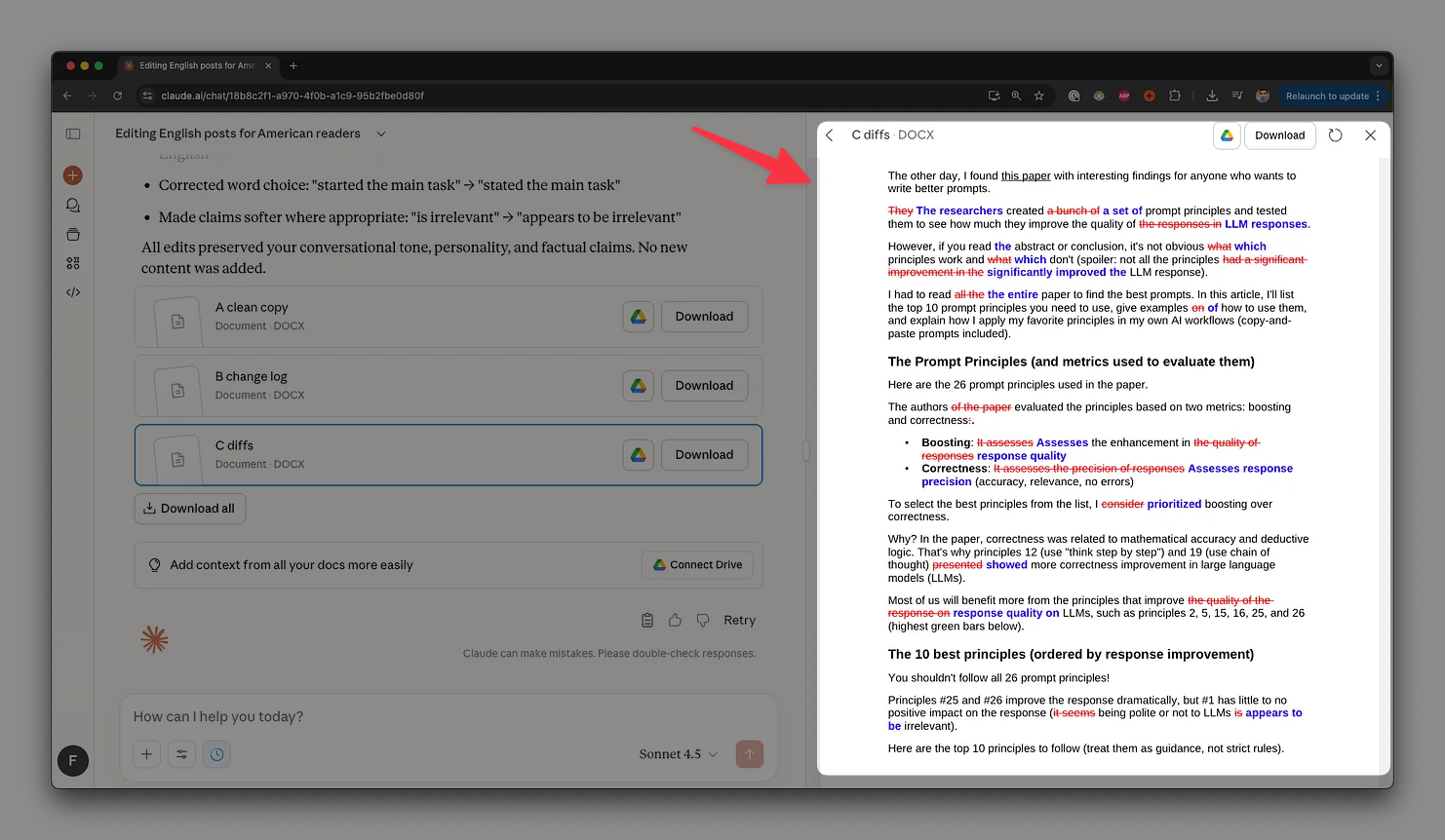1445x840 pixels.
Task: Close the C diffs preview panel
Action: [1370, 135]
